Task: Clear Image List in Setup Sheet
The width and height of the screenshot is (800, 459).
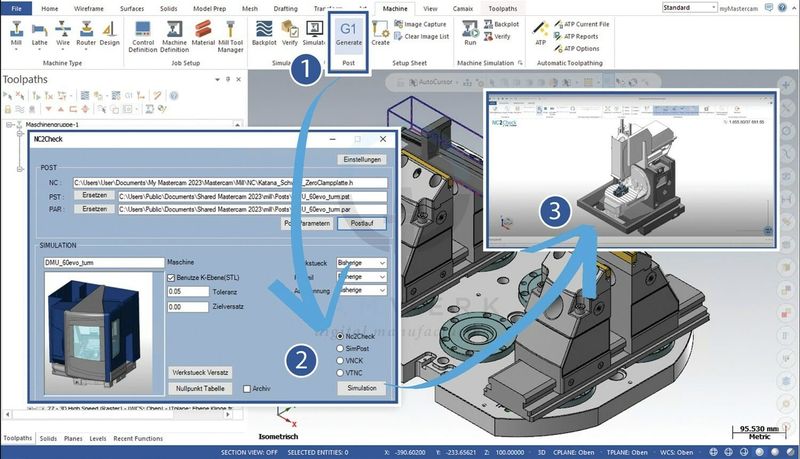Action: pyautogui.click(x=421, y=36)
